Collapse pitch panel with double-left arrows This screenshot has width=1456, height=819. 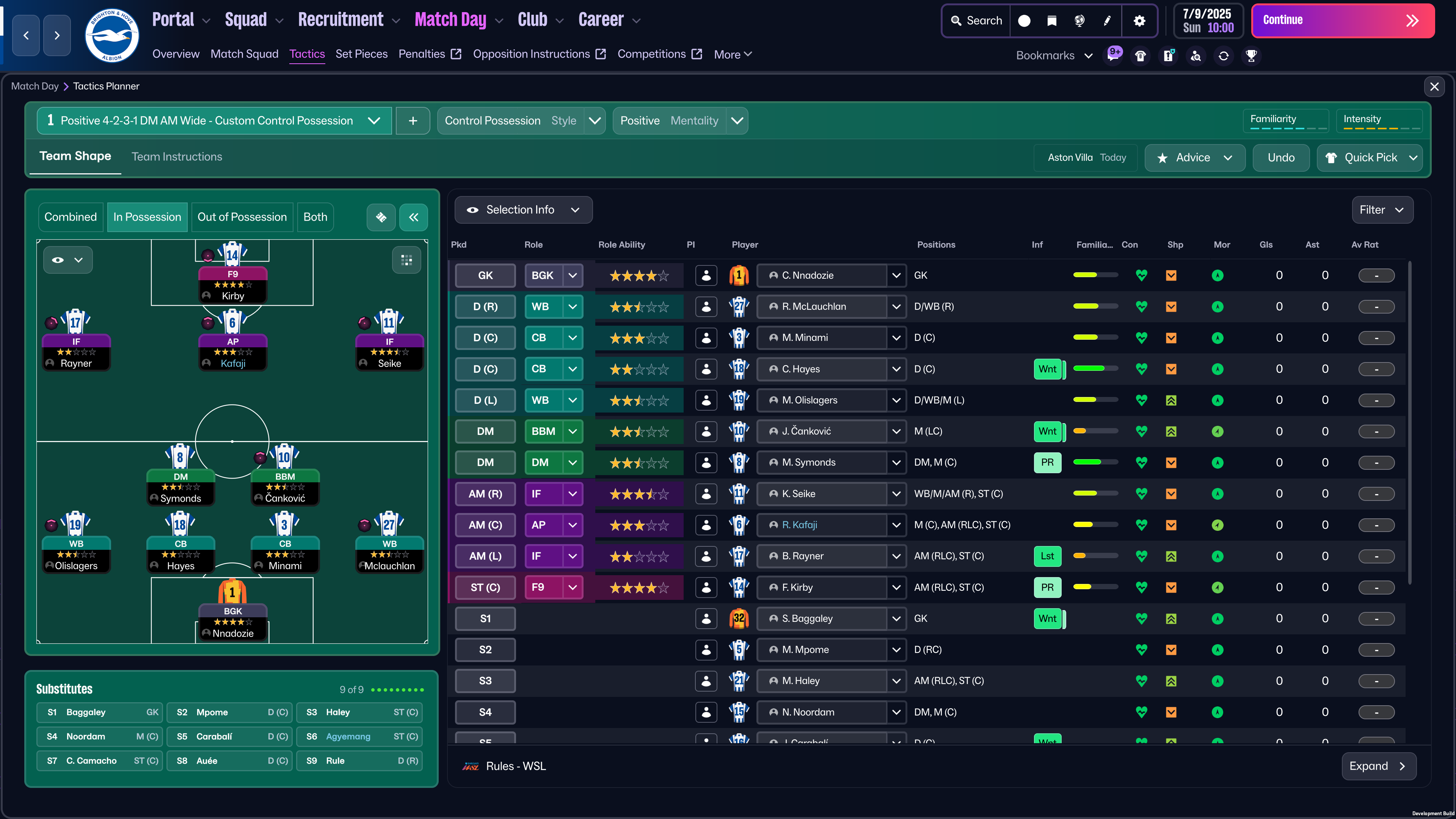(x=413, y=217)
